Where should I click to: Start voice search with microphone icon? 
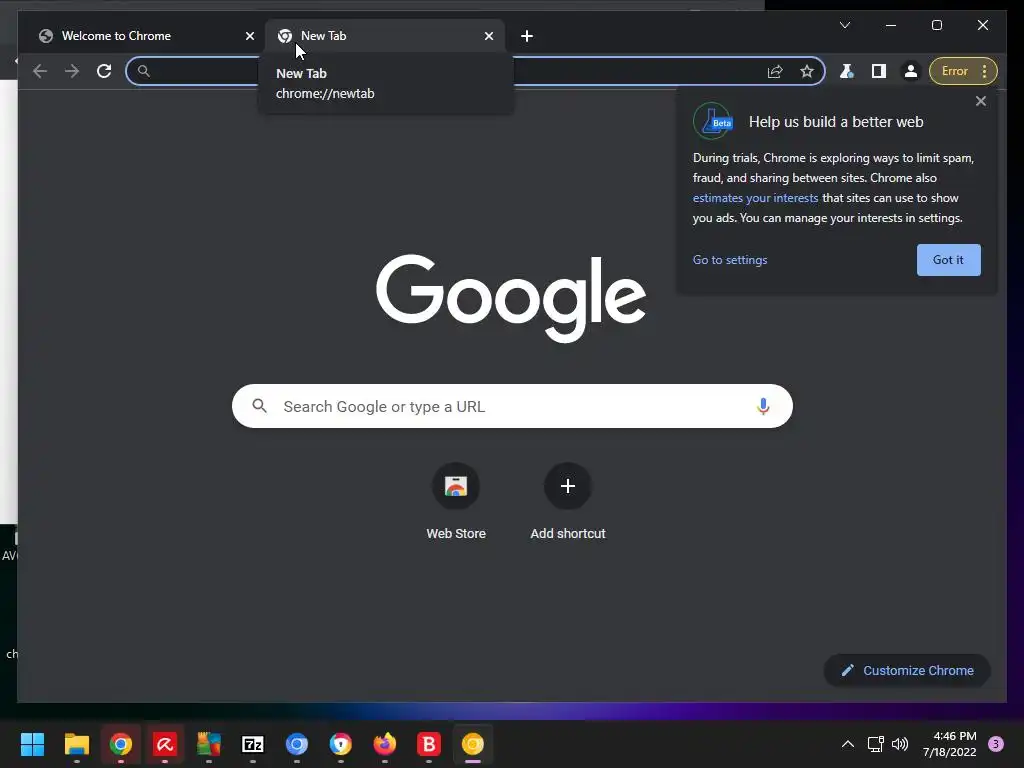point(763,406)
